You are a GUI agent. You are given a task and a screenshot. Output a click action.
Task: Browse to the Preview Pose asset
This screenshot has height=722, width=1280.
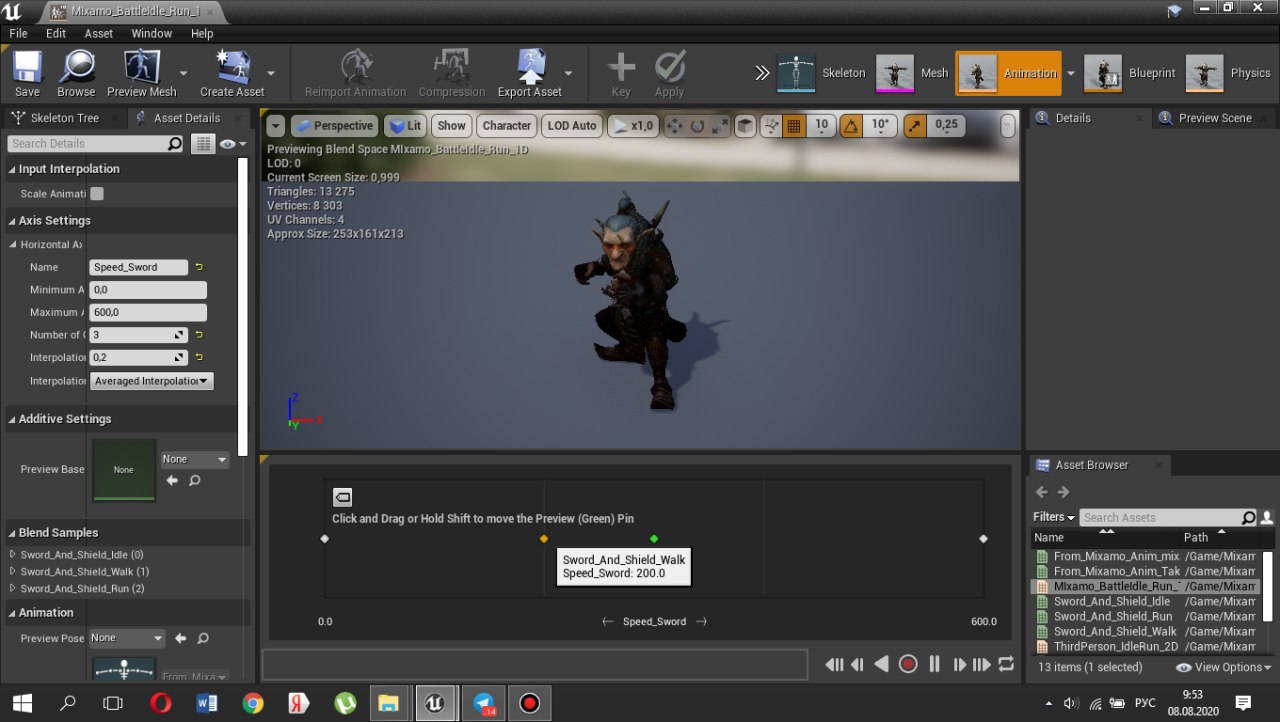coord(203,638)
